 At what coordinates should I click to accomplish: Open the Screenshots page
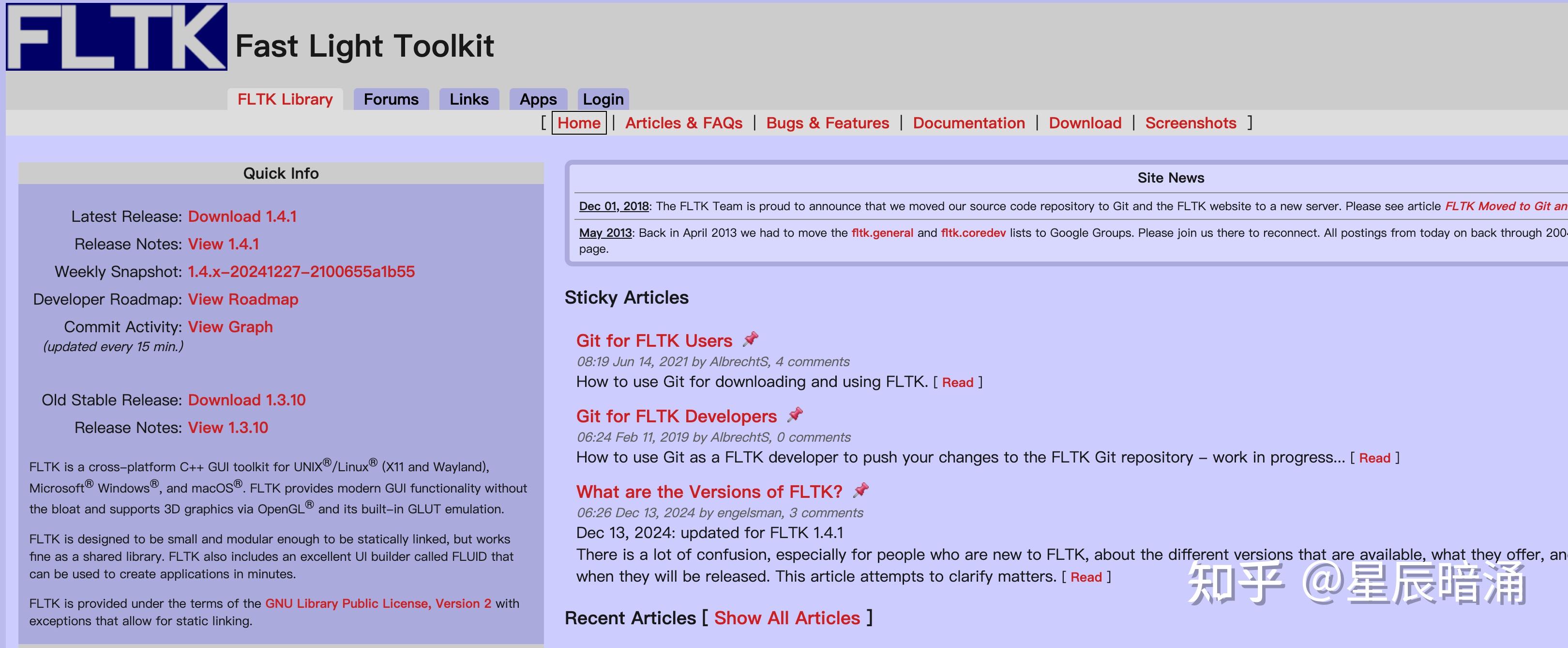click(1190, 123)
